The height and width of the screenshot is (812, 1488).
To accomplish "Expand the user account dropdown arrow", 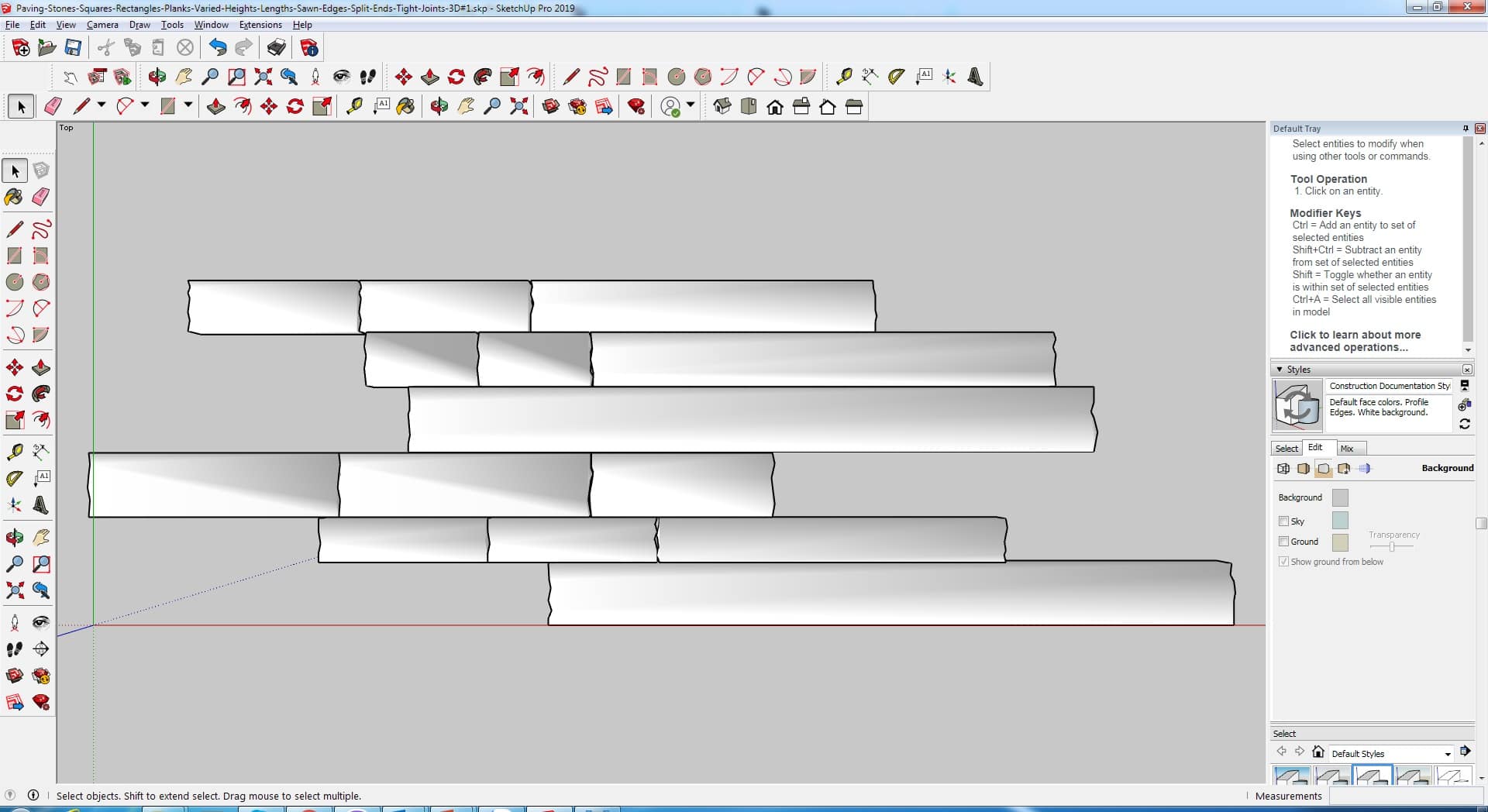I will click(691, 105).
